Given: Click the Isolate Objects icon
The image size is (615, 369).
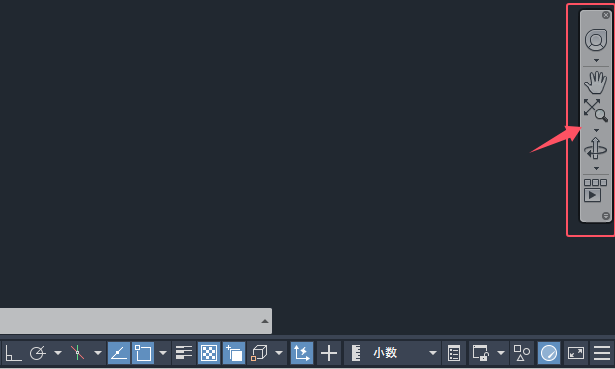Looking at the screenshot, I should point(522,353).
